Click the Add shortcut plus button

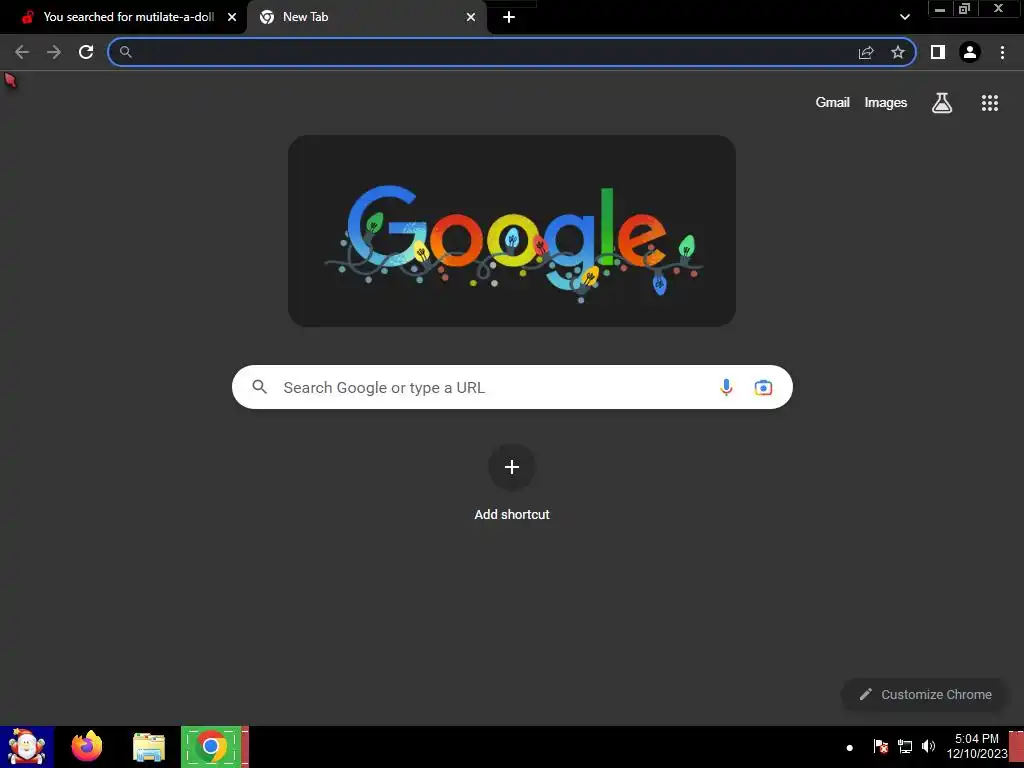click(512, 467)
